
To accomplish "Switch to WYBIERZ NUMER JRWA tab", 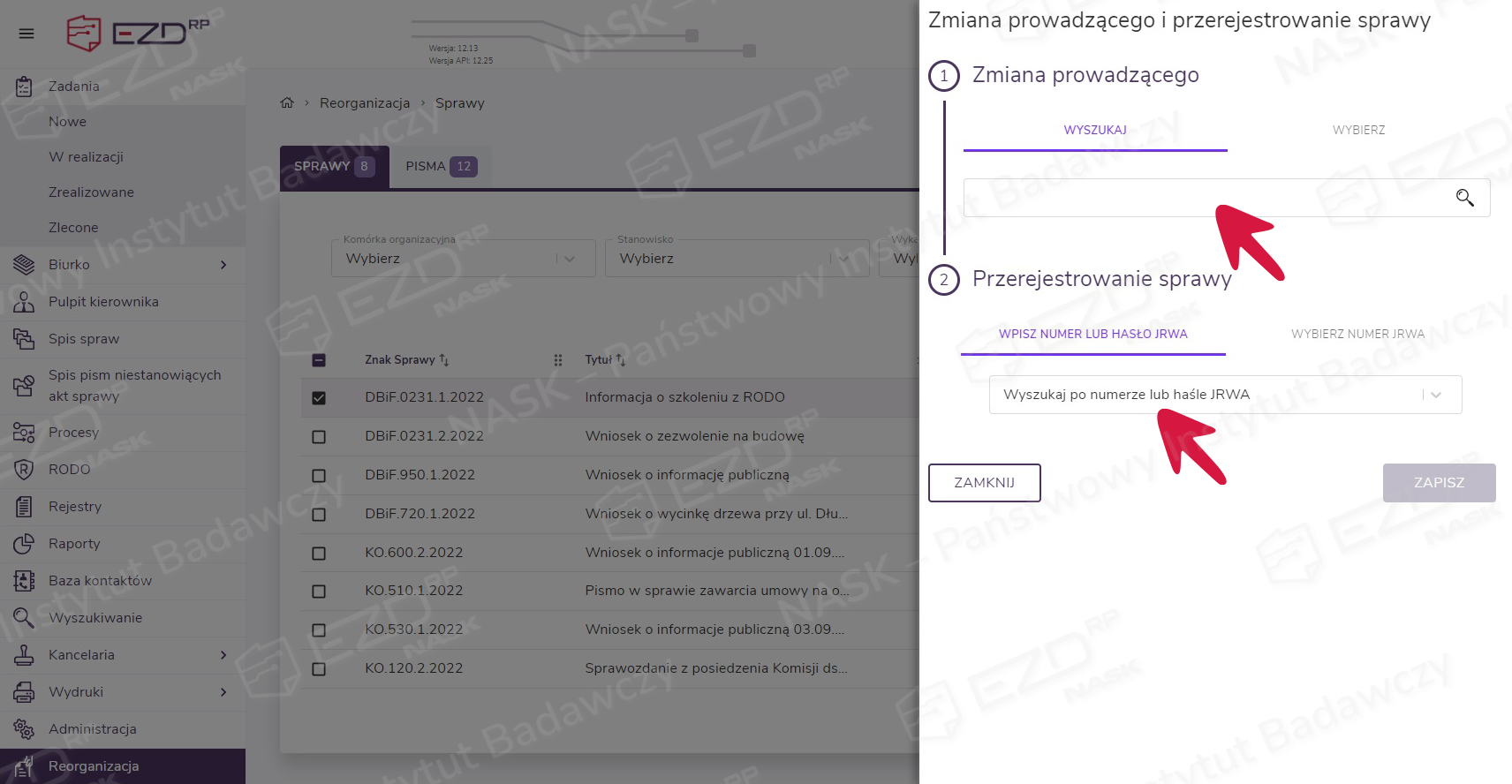I will tap(1357, 334).
